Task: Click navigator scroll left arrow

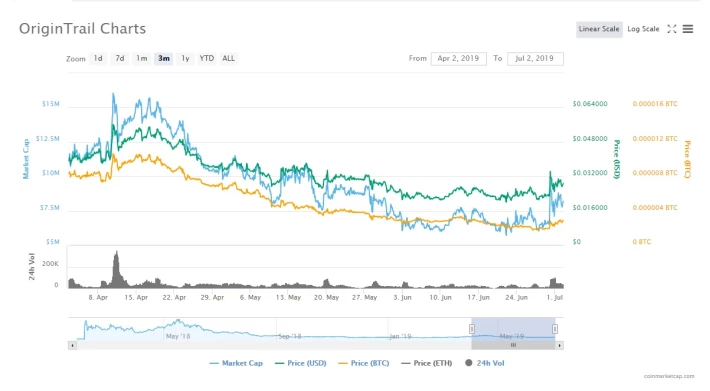Action: coord(72,345)
